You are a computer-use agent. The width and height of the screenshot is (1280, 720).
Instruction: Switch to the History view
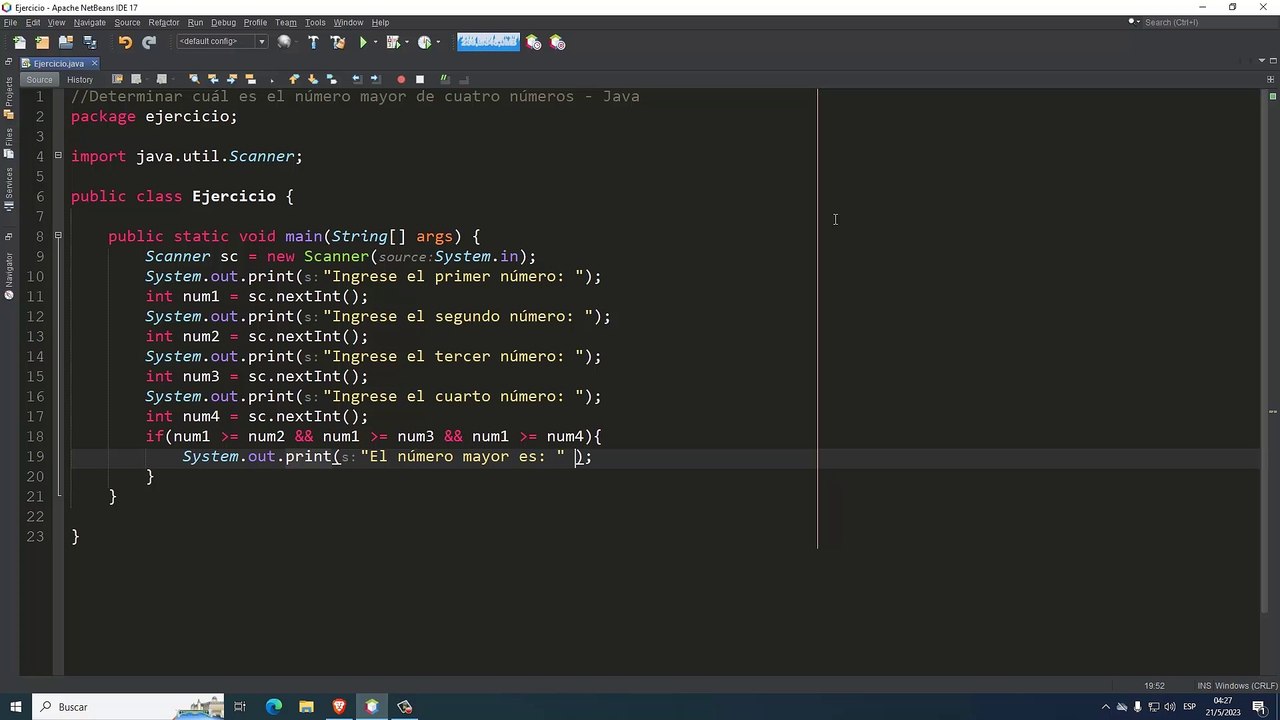coord(80,79)
